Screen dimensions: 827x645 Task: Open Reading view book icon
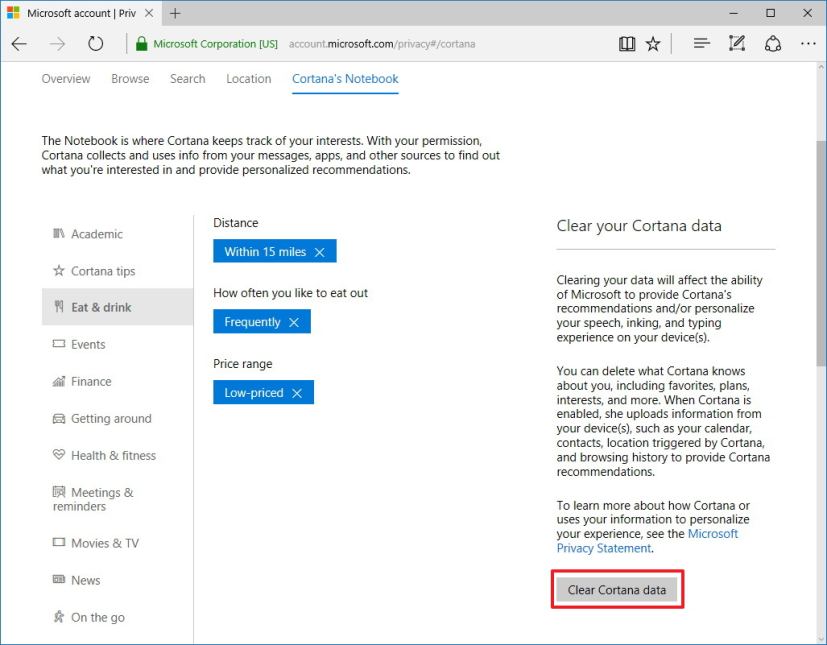click(627, 44)
